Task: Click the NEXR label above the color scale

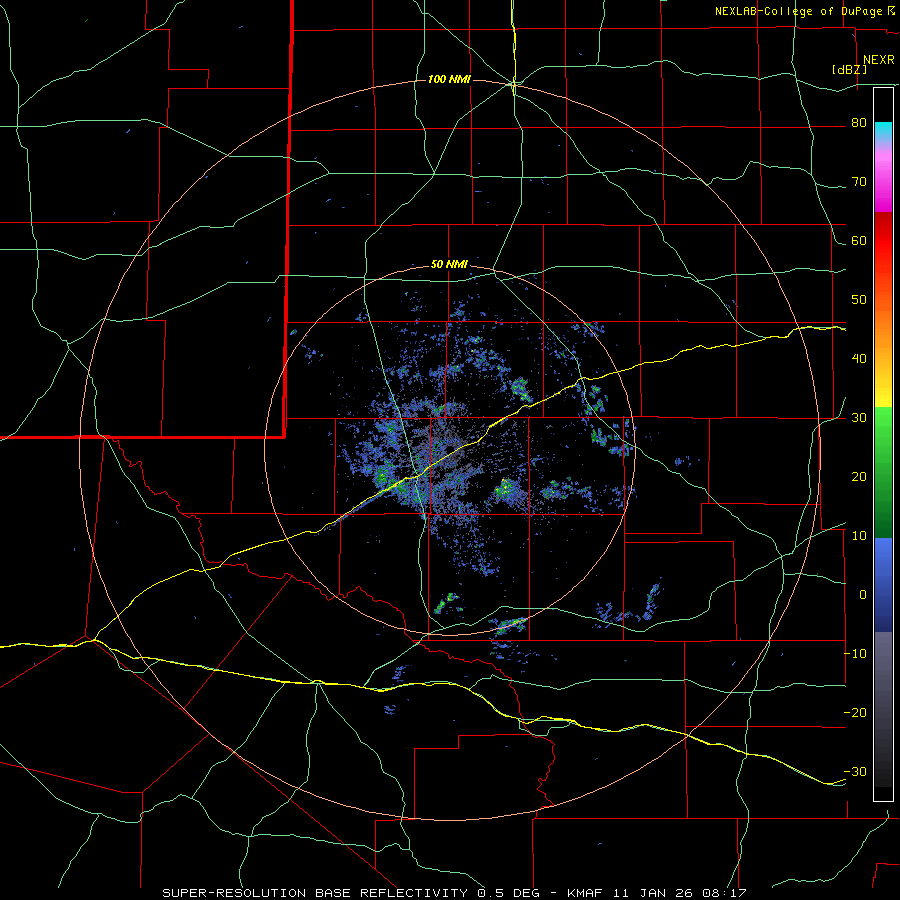Action: click(878, 60)
